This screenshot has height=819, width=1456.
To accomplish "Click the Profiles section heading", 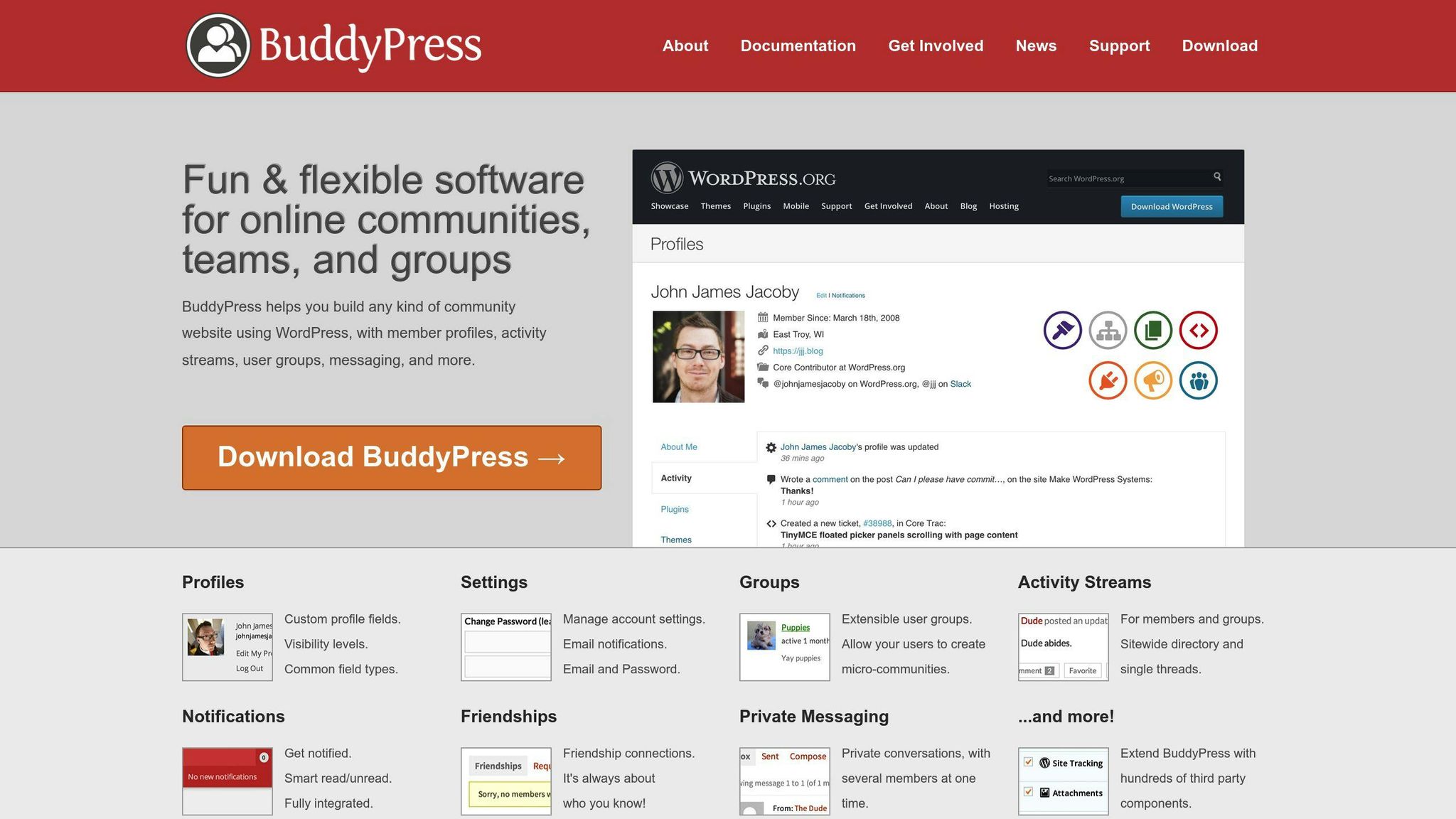I will tap(213, 582).
